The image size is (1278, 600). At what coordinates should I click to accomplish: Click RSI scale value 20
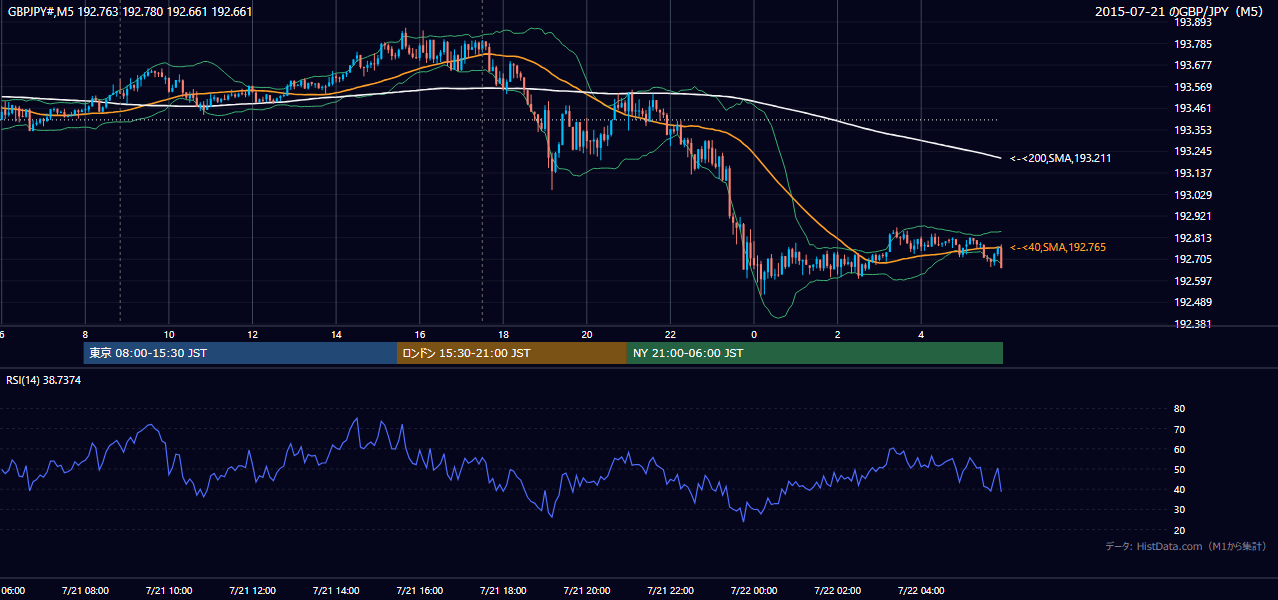1180,530
